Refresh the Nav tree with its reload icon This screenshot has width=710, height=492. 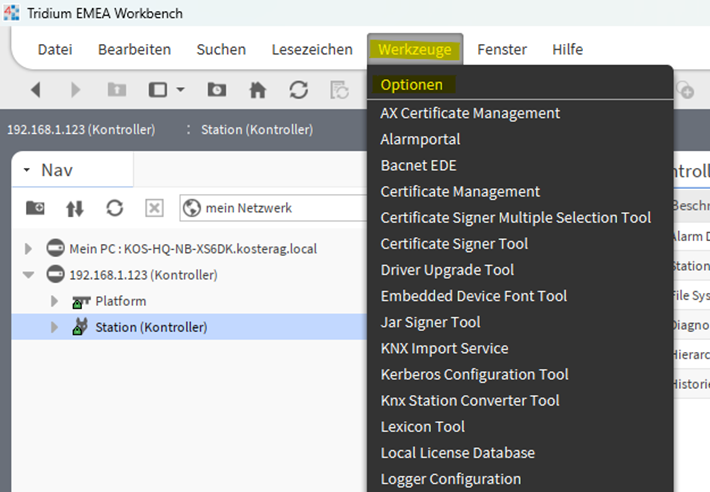(115, 208)
